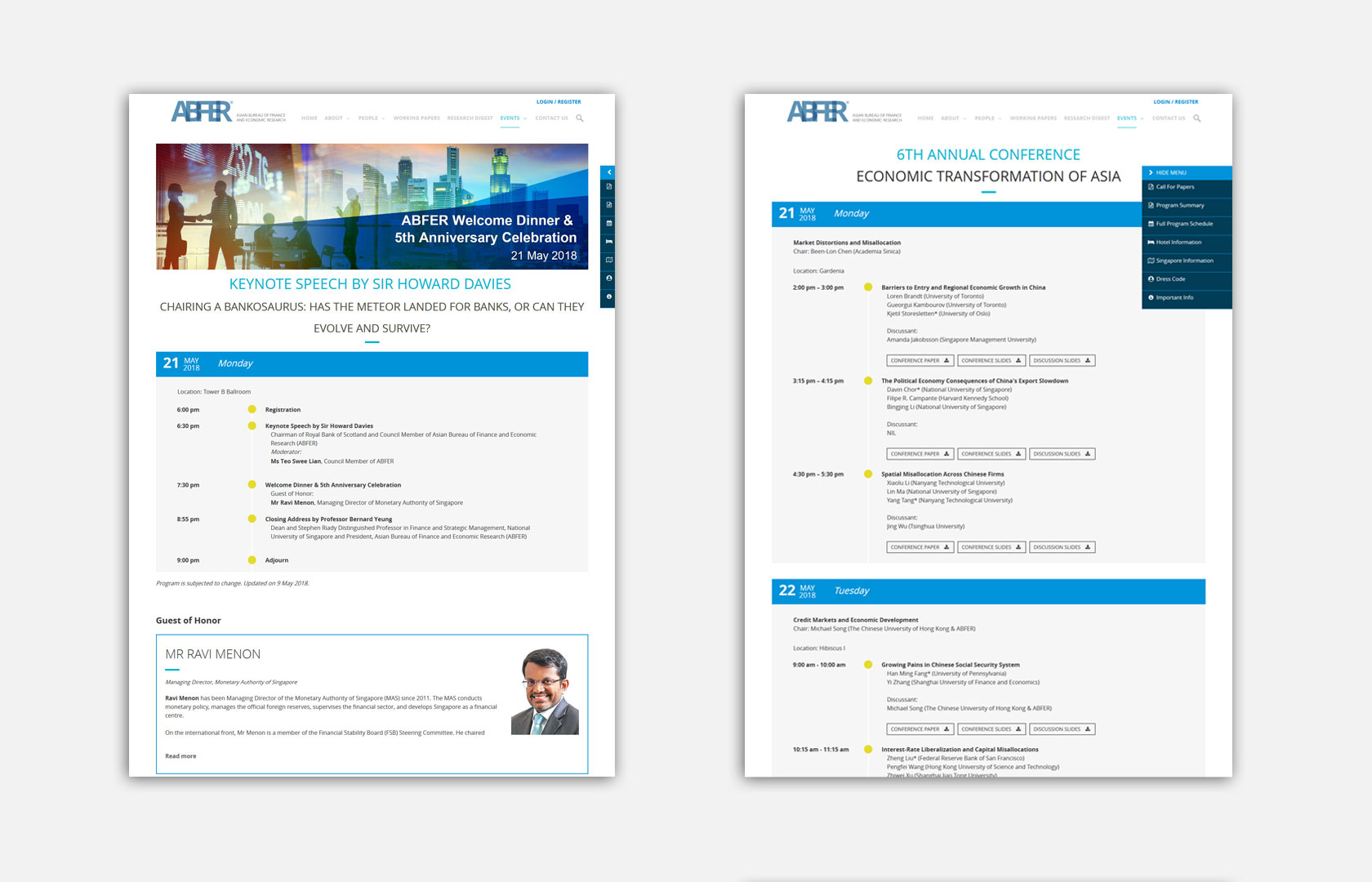Open the hotel bed icon in left page collapsed menu
Image resolution: width=1372 pixels, height=882 pixels.
point(608,242)
